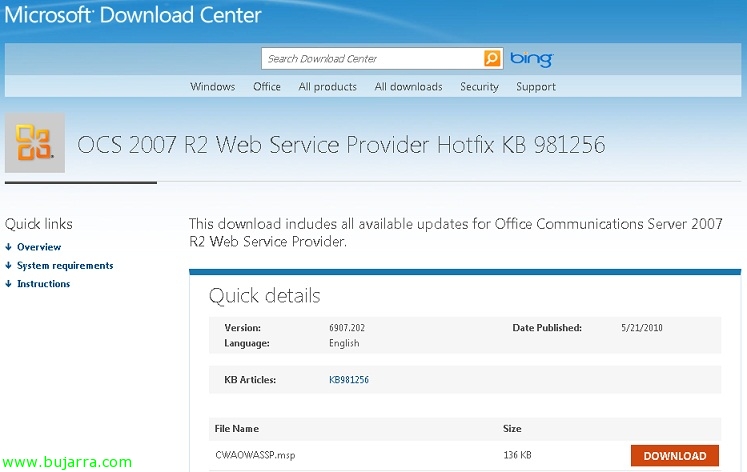Viewport: 747px width, 472px height.
Task: Open the Office navigation menu
Action: [x=267, y=87]
